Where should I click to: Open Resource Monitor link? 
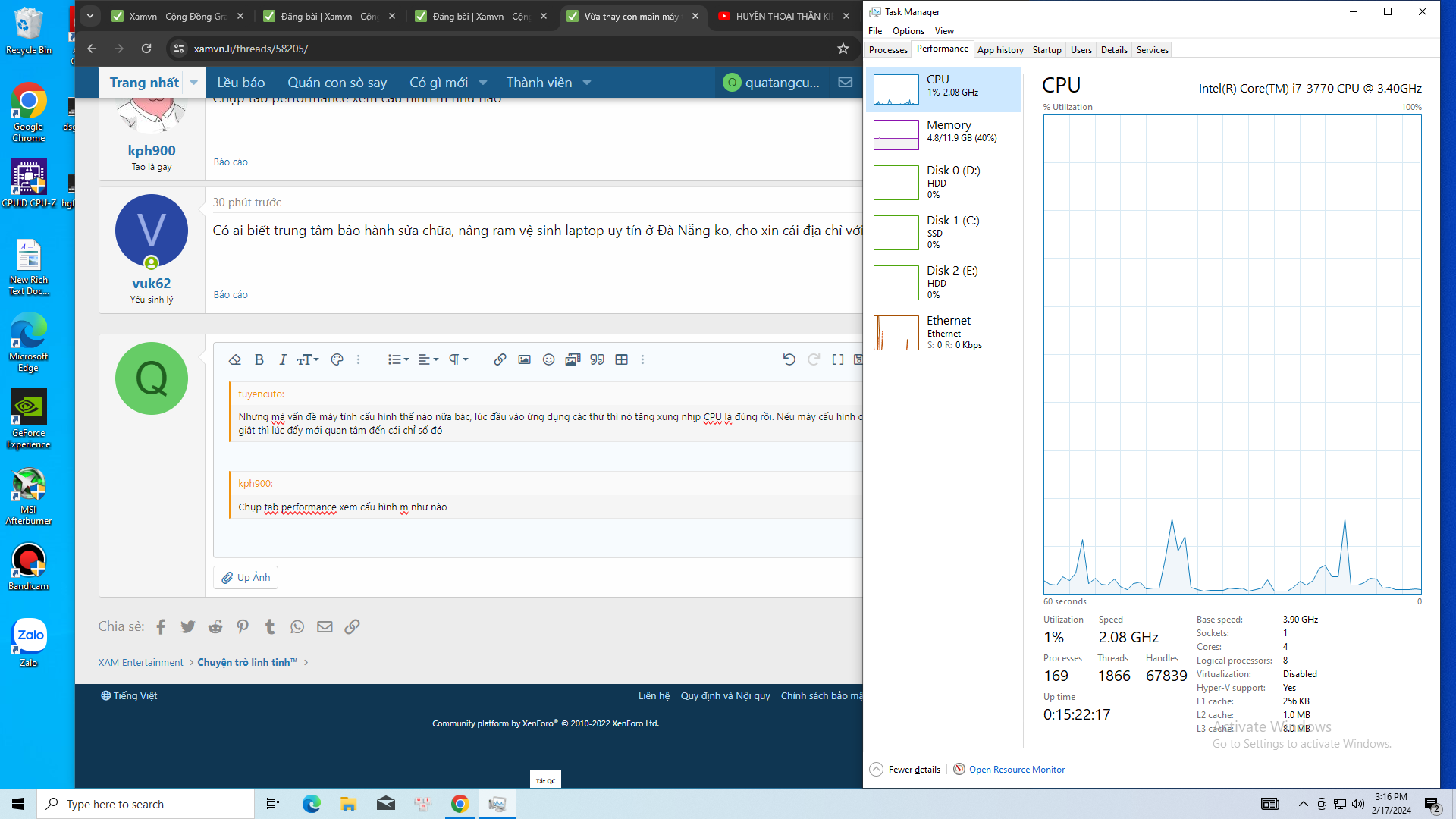pyautogui.click(x=1016, y=769)
